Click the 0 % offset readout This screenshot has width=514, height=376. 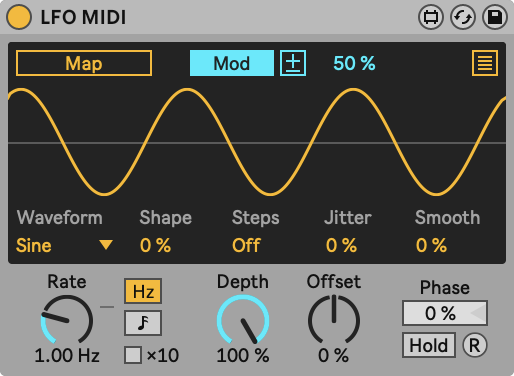[334, 355]
